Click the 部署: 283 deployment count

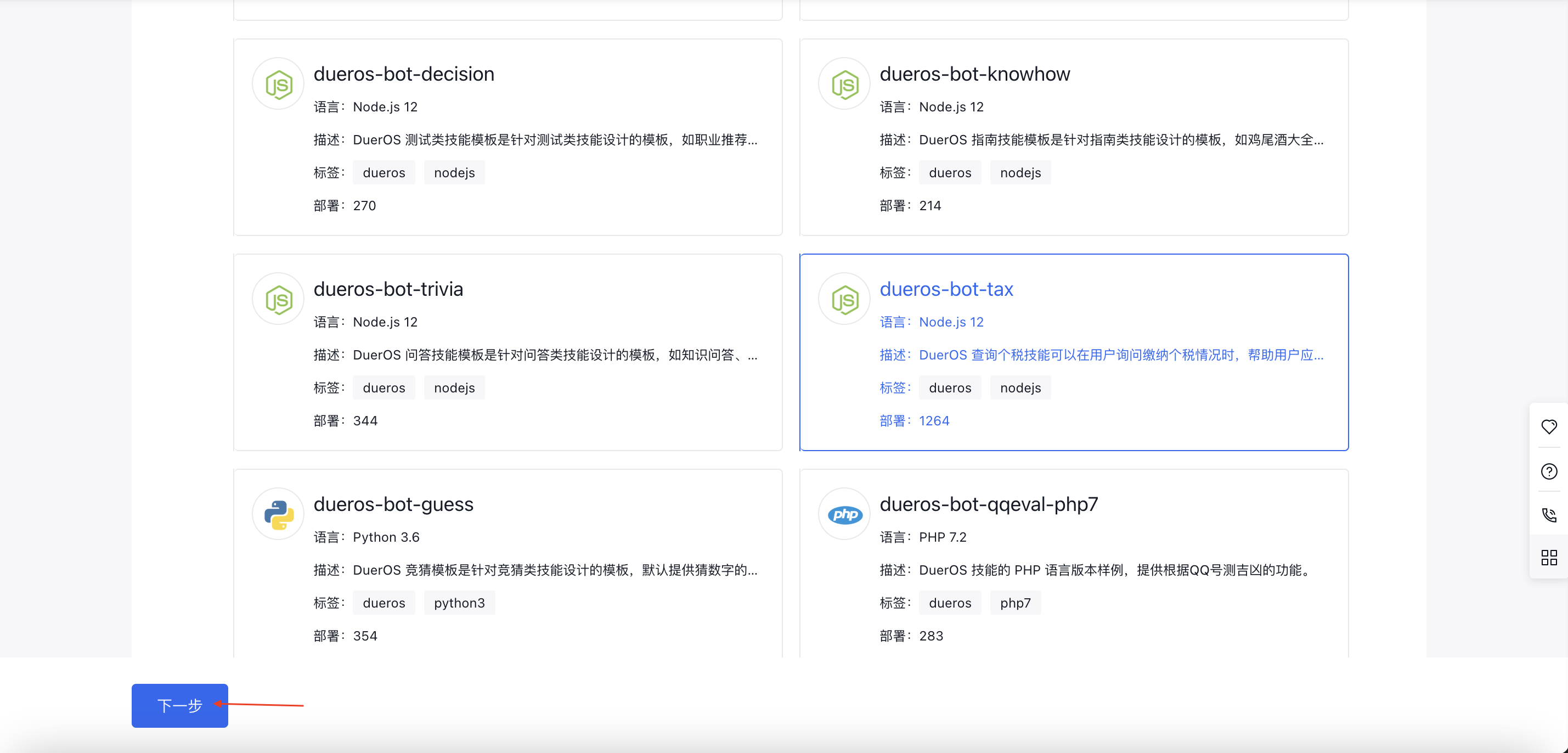(x=911, y=636)
